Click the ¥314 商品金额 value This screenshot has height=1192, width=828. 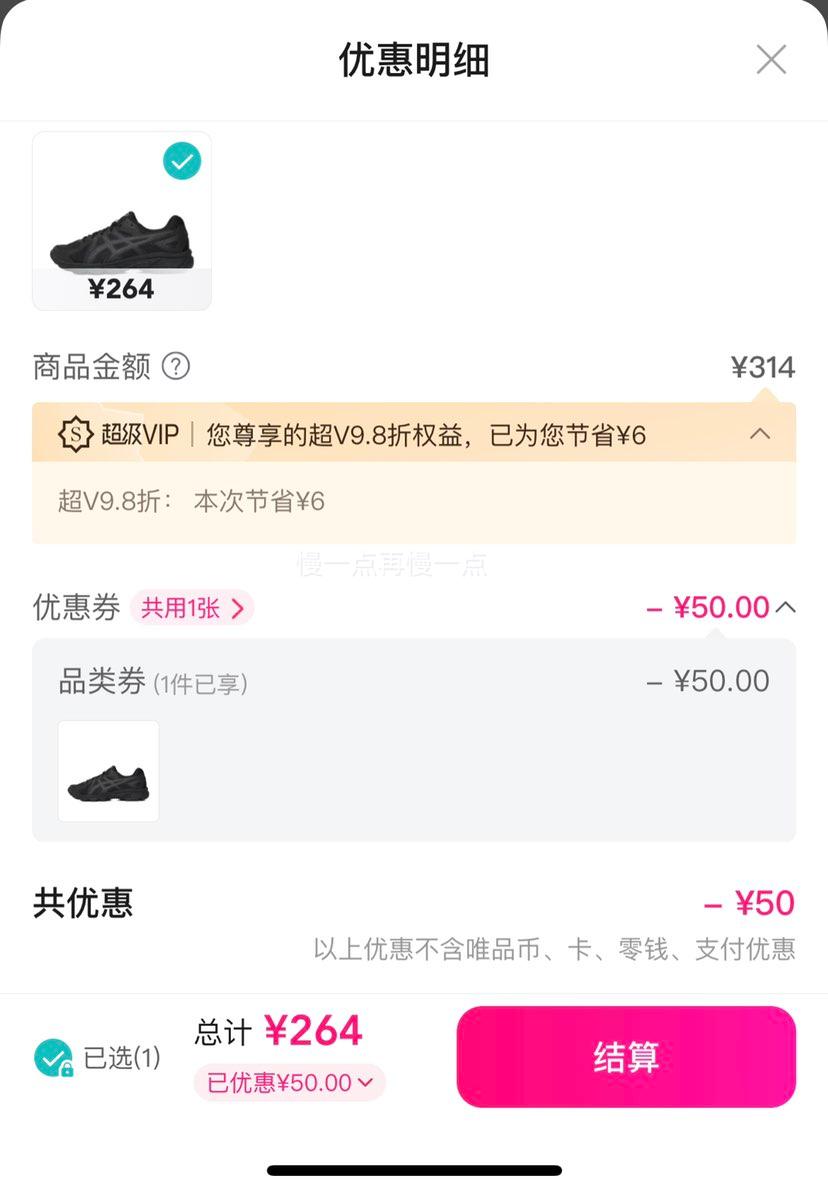tap(763, 367)
